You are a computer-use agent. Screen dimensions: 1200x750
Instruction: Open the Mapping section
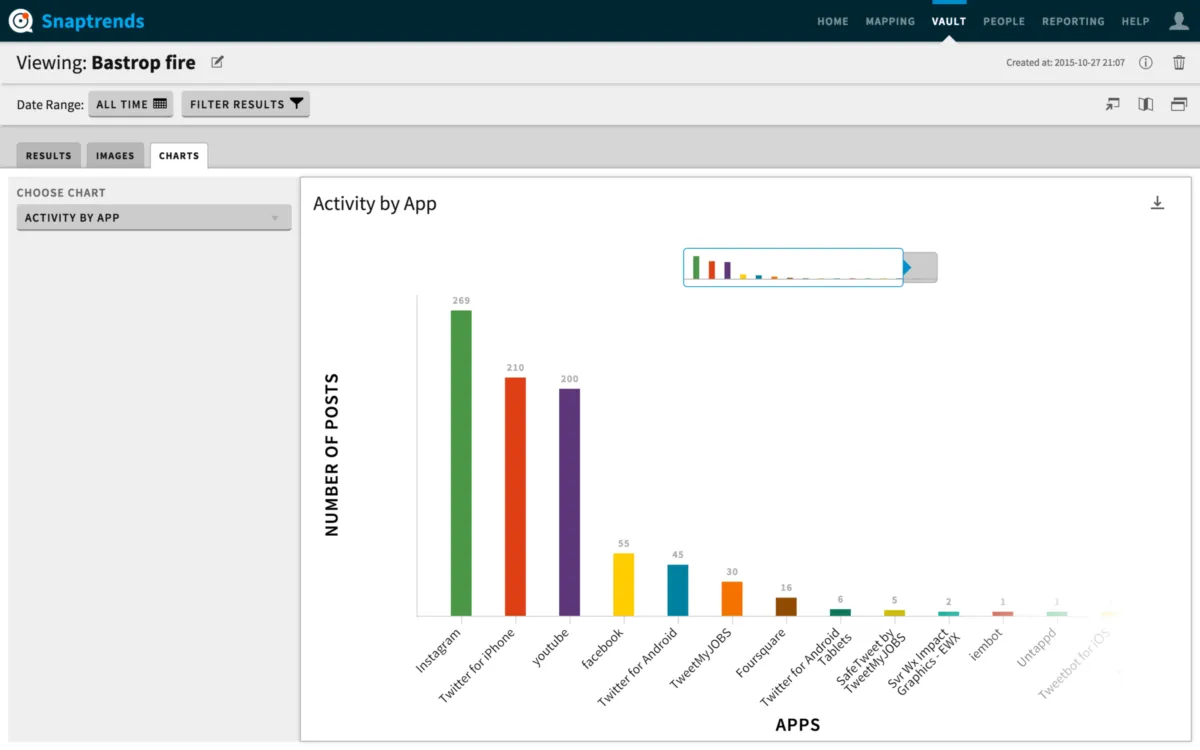click(x=889, y=21)
